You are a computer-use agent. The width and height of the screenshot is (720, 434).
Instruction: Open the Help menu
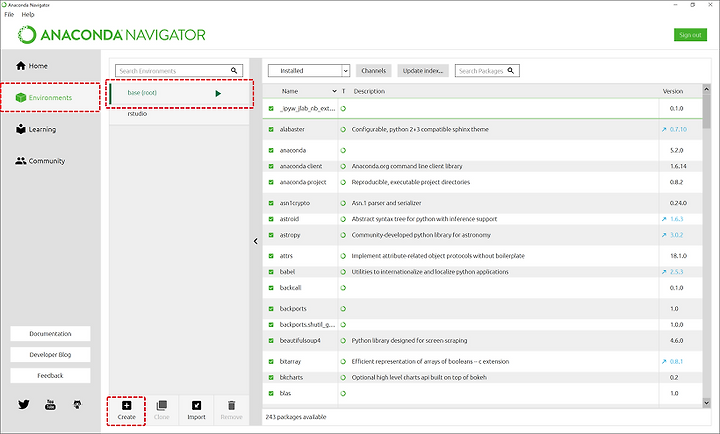click(x=28, y=14)
